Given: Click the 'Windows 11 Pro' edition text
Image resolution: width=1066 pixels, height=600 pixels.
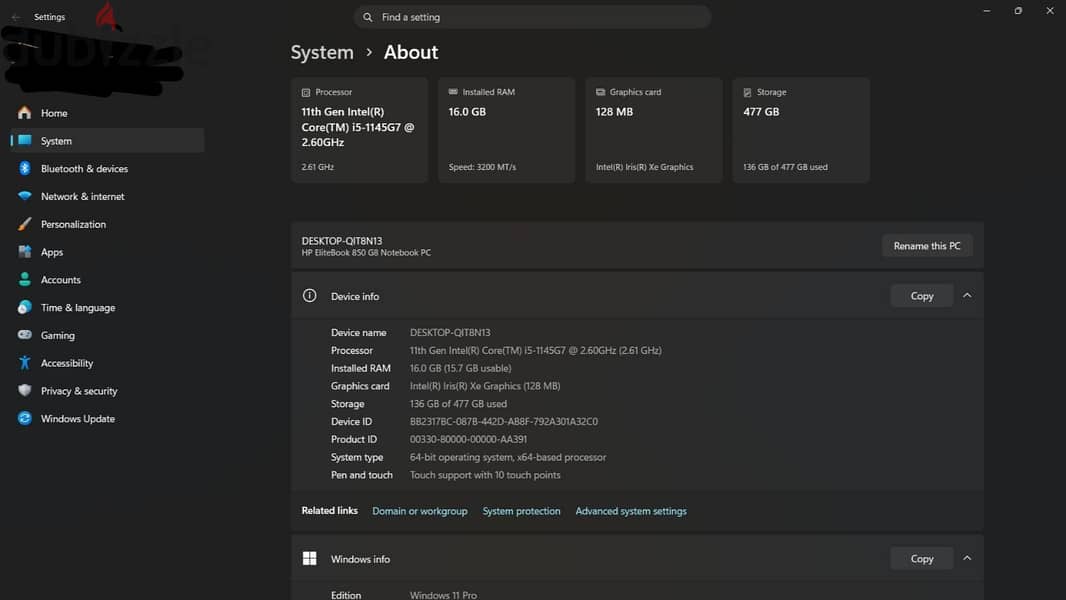Looking at the screenshot, I should tap(443, 595).
